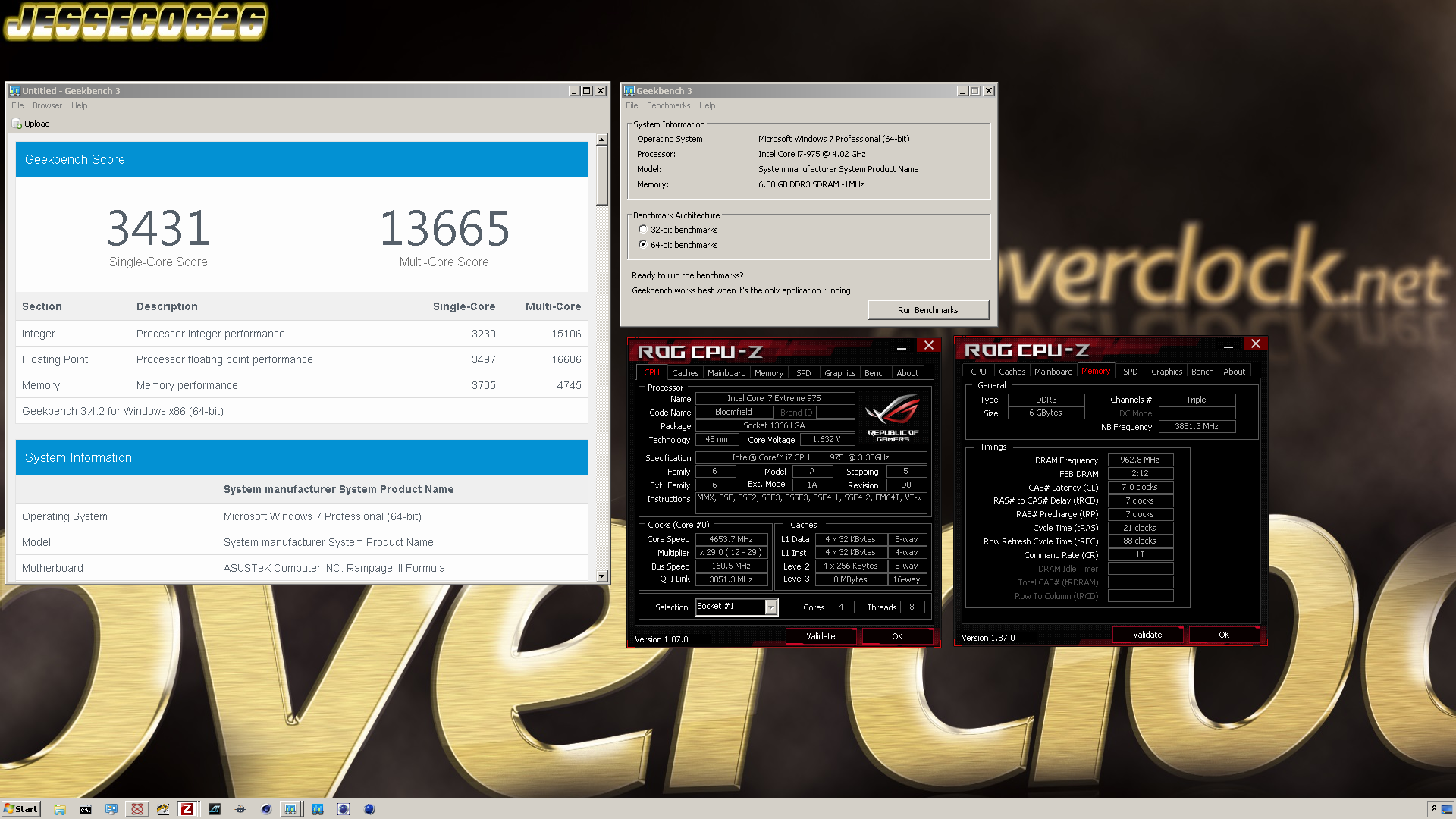
Task: Show hidden system tray icons chevron
Action: coord(1434,809)
